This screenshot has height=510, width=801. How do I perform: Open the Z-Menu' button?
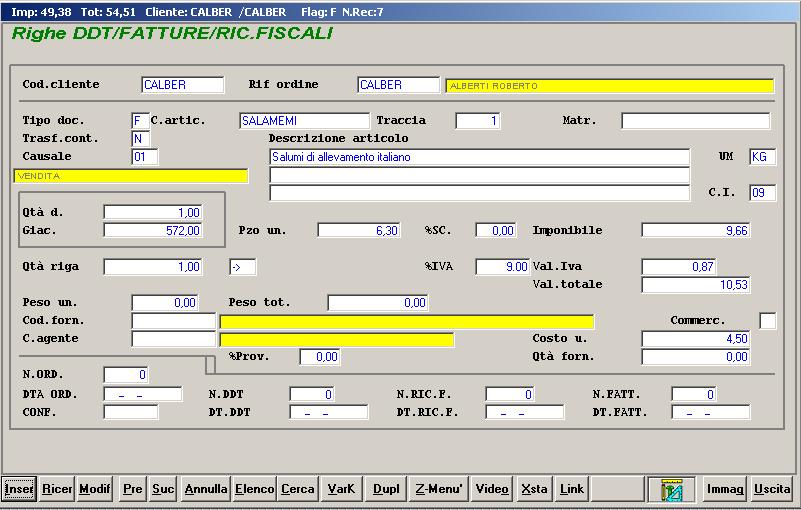pyautogui.click(x=439, y=489)
